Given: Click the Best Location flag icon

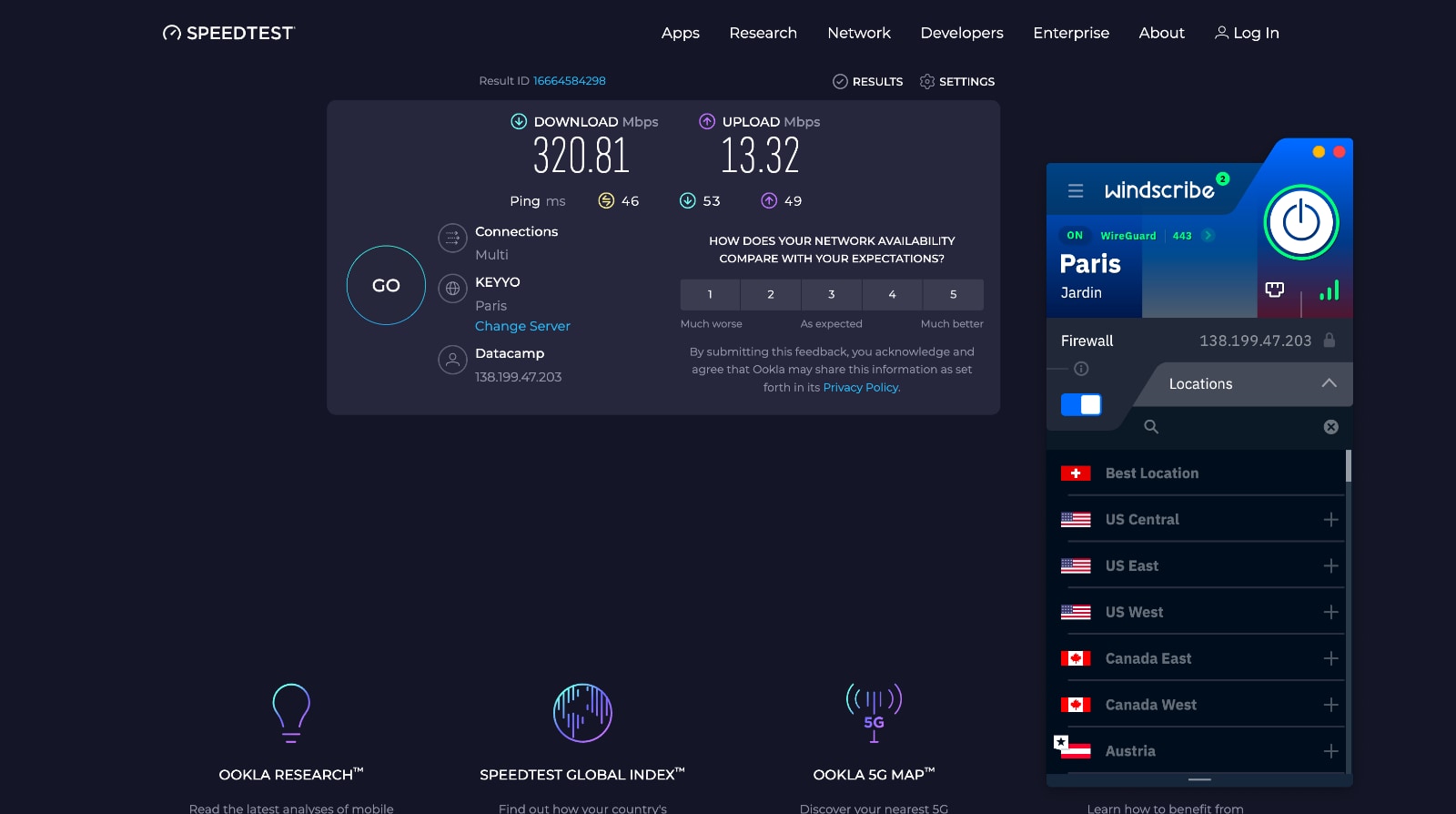Looking at the screenshot, I should [1076, 473].
